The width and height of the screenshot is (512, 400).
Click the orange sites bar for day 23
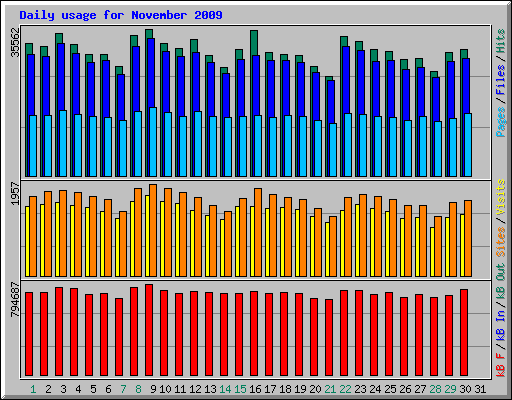(x=363, y=235)
